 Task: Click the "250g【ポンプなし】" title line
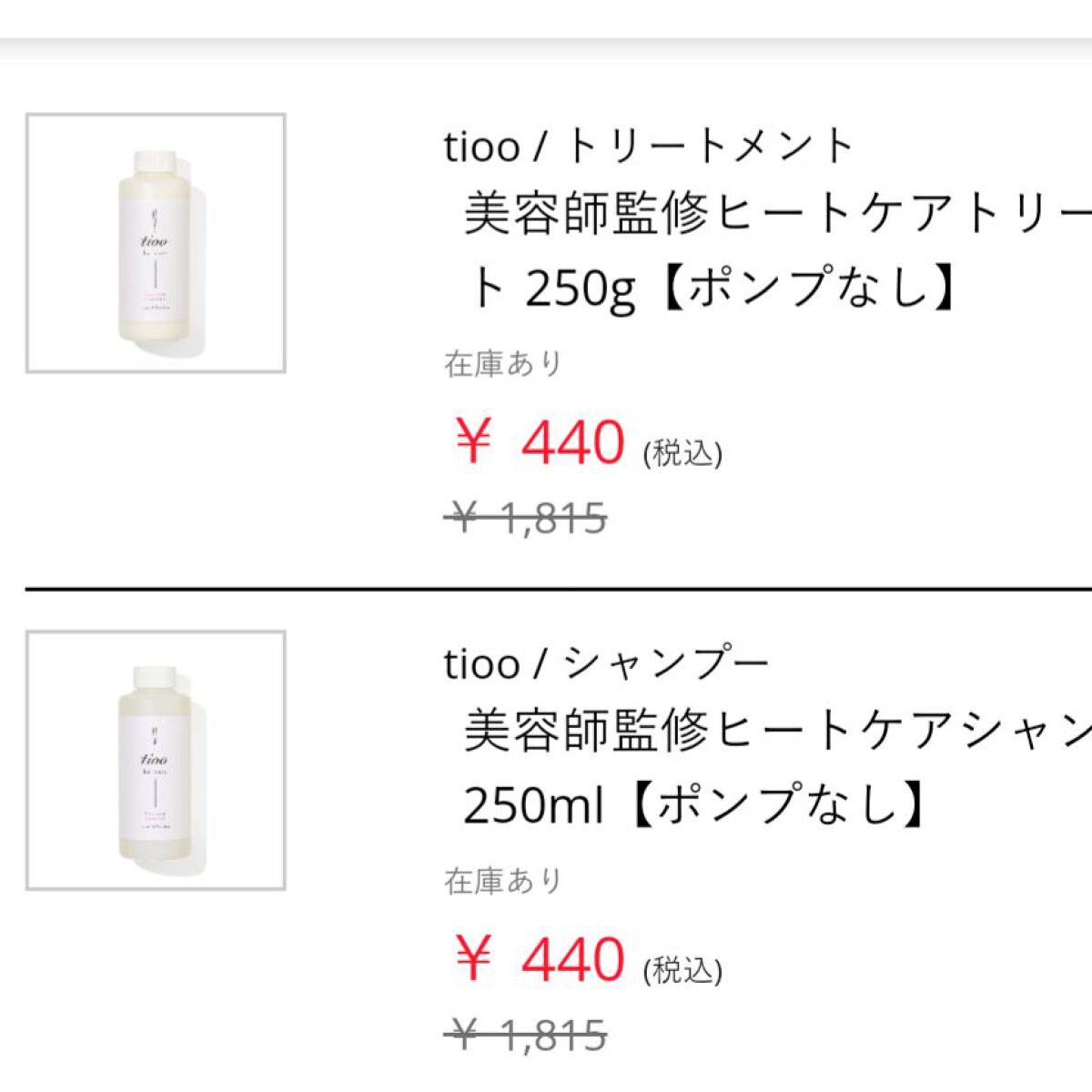(712, 288)
